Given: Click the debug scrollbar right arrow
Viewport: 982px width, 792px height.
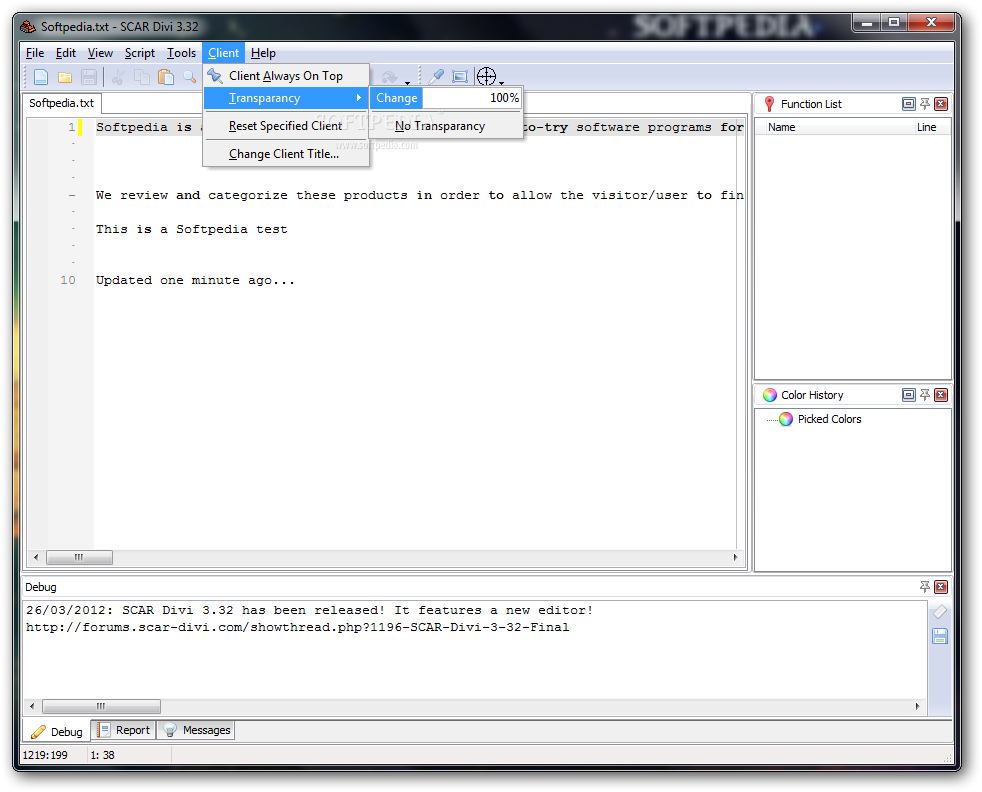Looking at the screenshot, I should 917,706.
